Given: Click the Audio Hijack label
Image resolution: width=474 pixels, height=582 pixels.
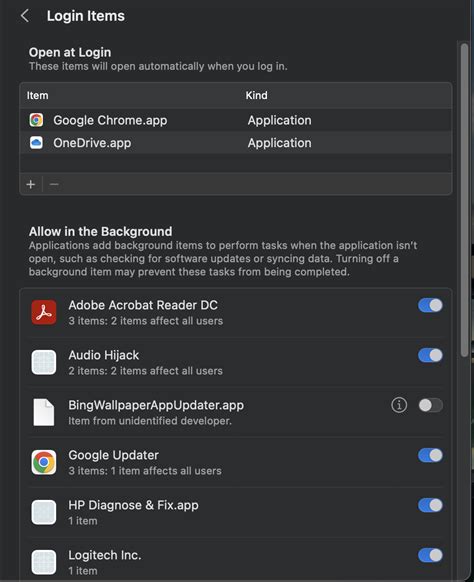Looking at the screenshot, I should click(104, 355).
